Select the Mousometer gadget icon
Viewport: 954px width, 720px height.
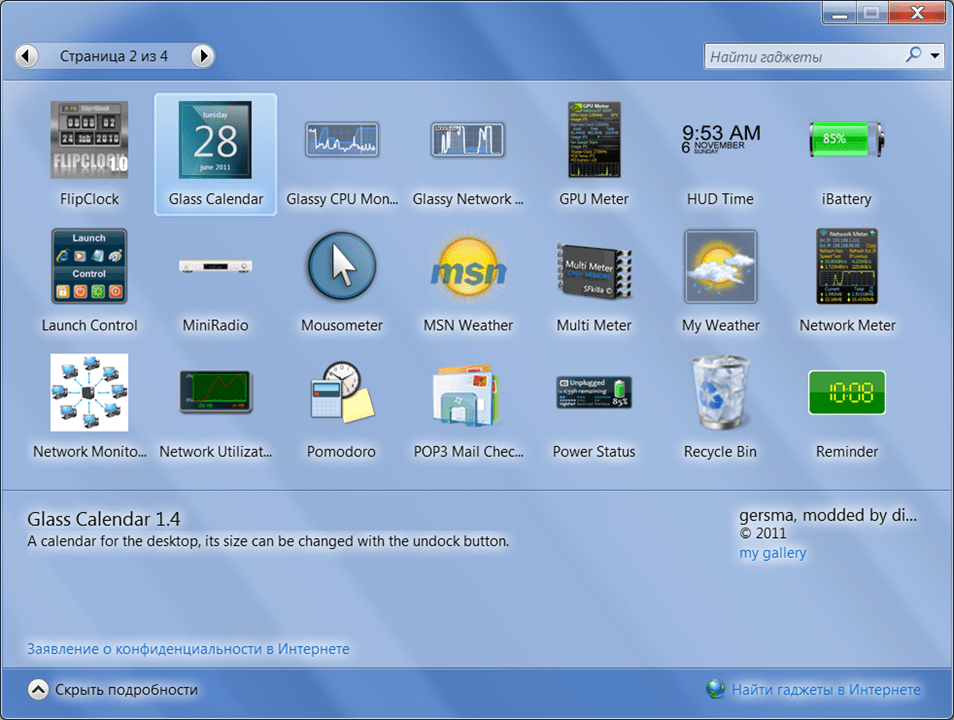[342, 266]
